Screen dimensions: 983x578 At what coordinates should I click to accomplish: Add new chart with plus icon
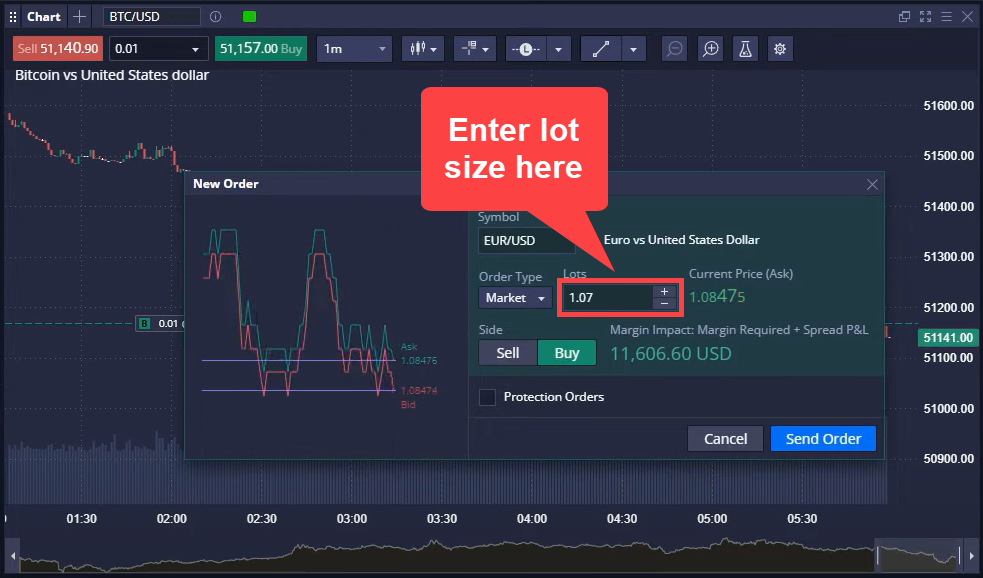(x=80, y=17)
